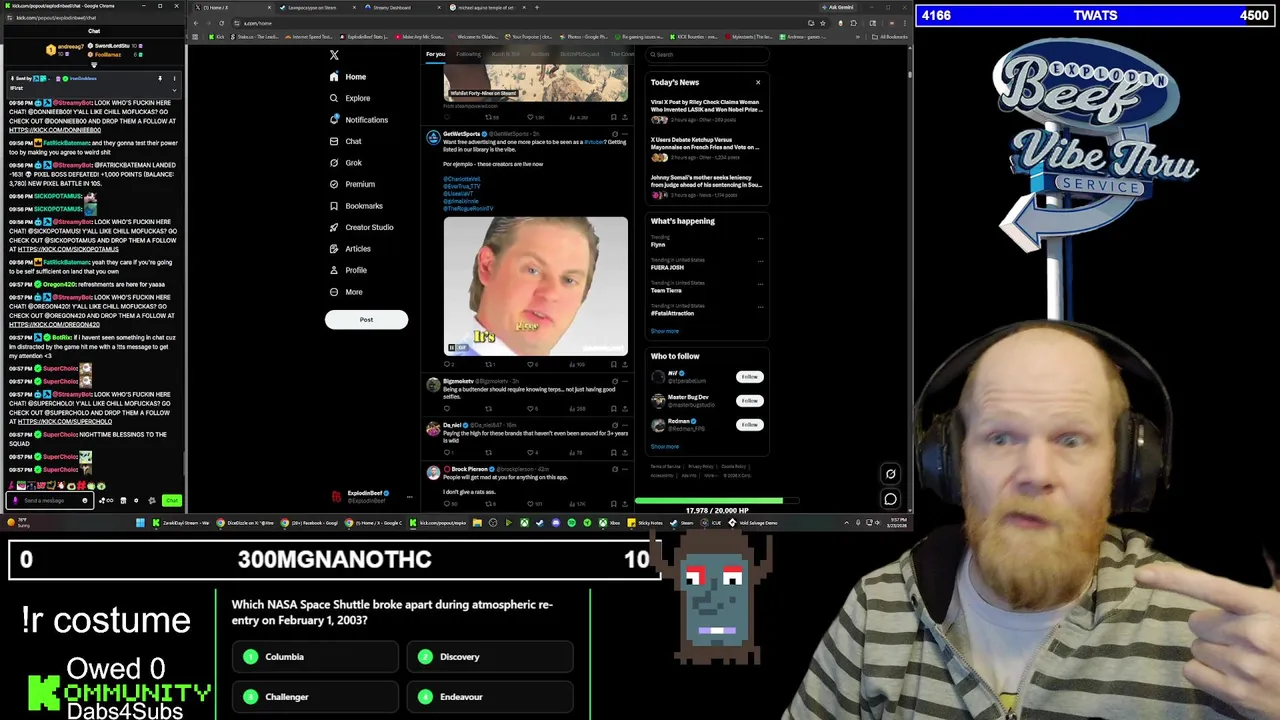Click Show more under Who to follow

coord(665,447)
